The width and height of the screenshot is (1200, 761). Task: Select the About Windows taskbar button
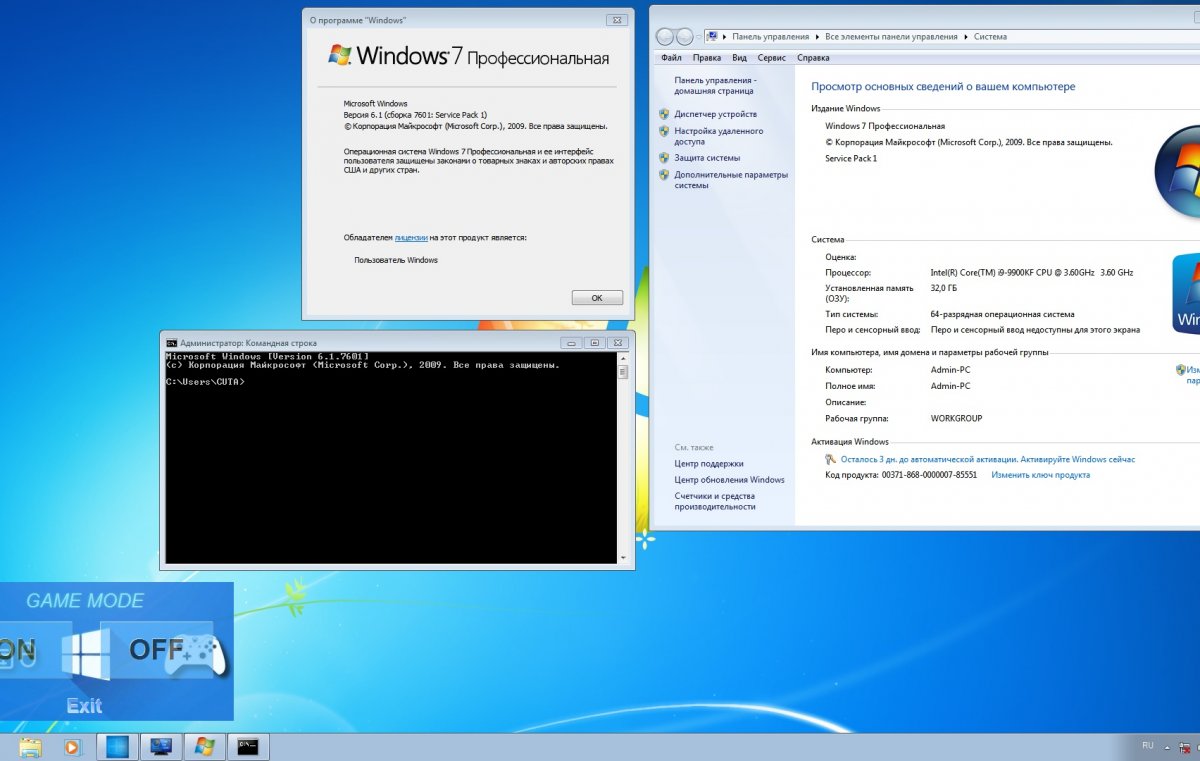(x=204, y=747)
